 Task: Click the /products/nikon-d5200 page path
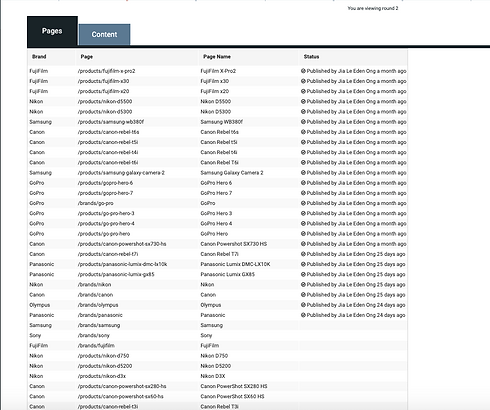[x=105, y=366]
